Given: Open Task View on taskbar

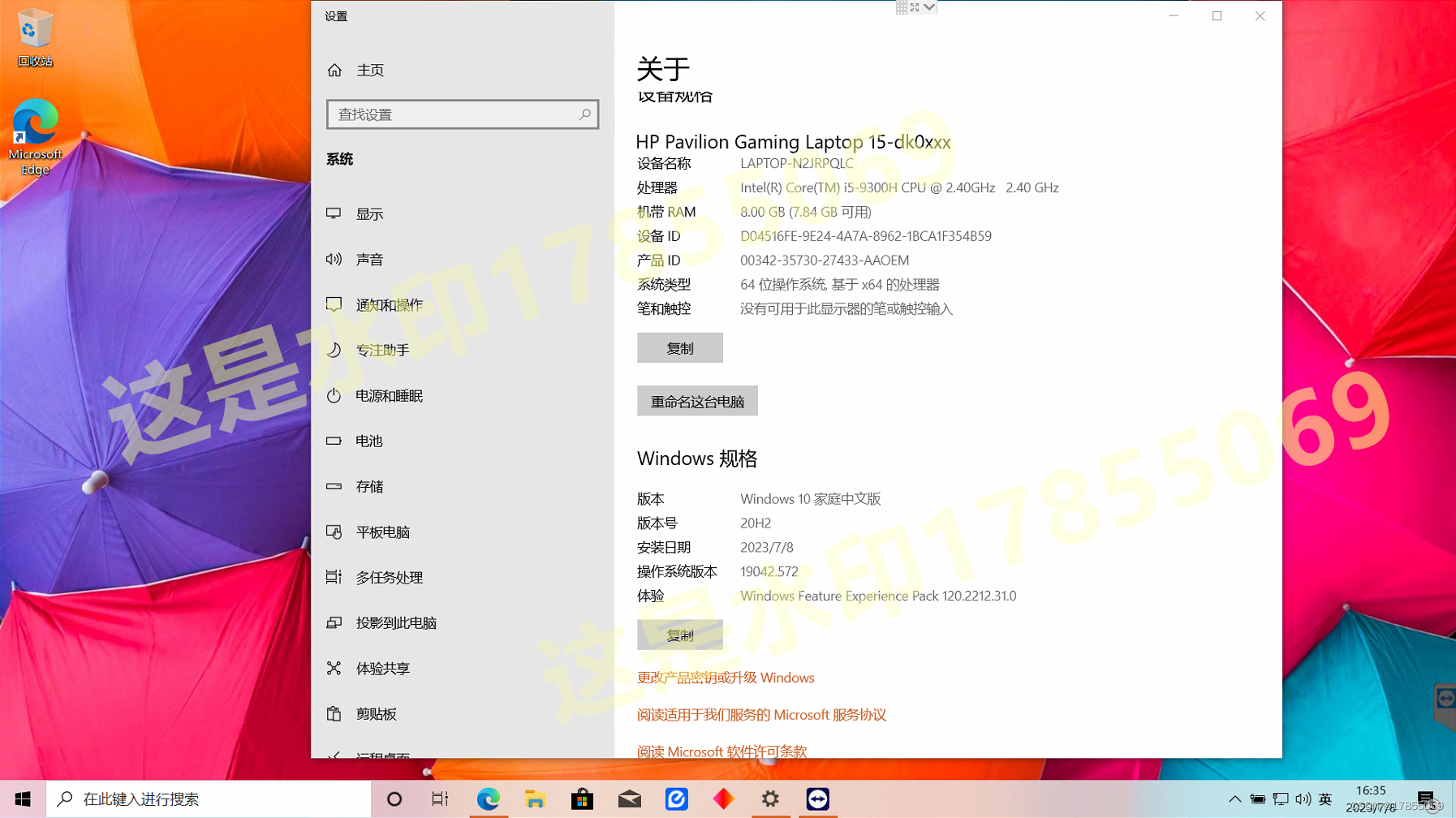Looking at the screenshot, I should 441,799.
